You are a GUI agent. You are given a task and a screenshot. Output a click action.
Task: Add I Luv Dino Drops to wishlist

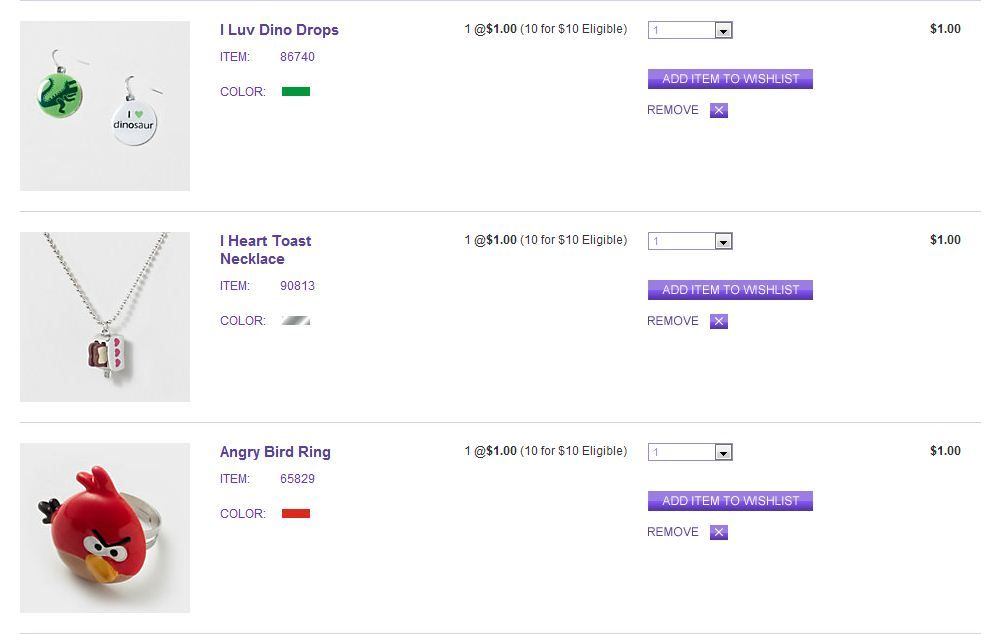click(730, 79)
